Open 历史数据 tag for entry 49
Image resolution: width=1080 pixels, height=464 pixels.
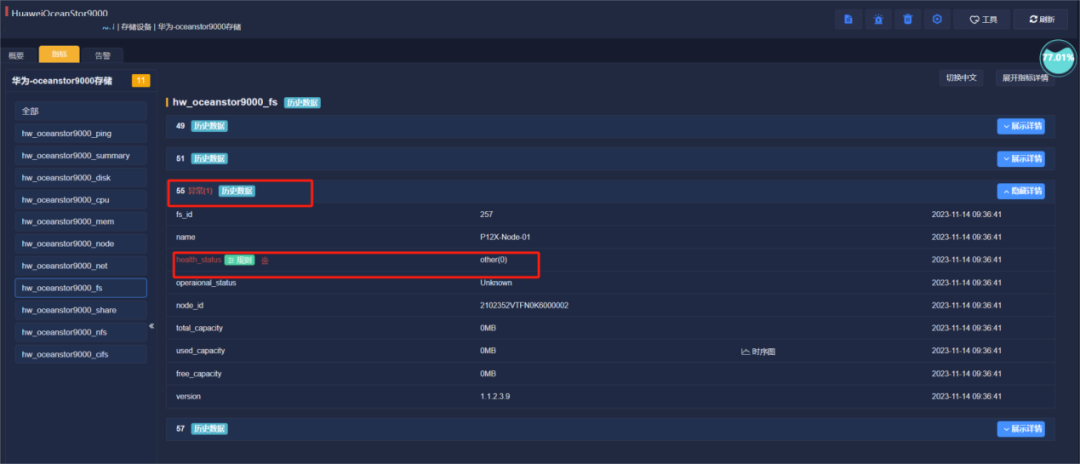tap(209, 127)
